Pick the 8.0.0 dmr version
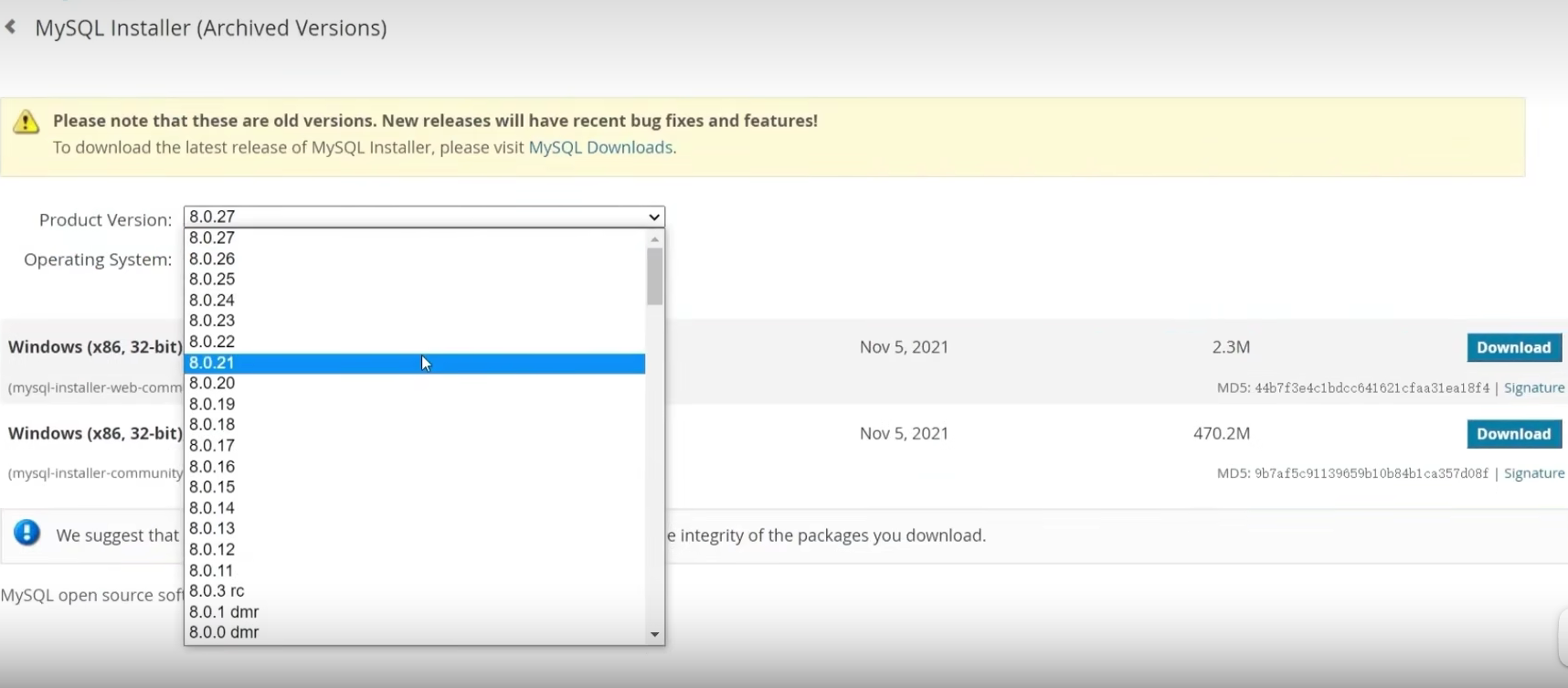This screenshot has height=688, width=1568. (x=415, y=632)
